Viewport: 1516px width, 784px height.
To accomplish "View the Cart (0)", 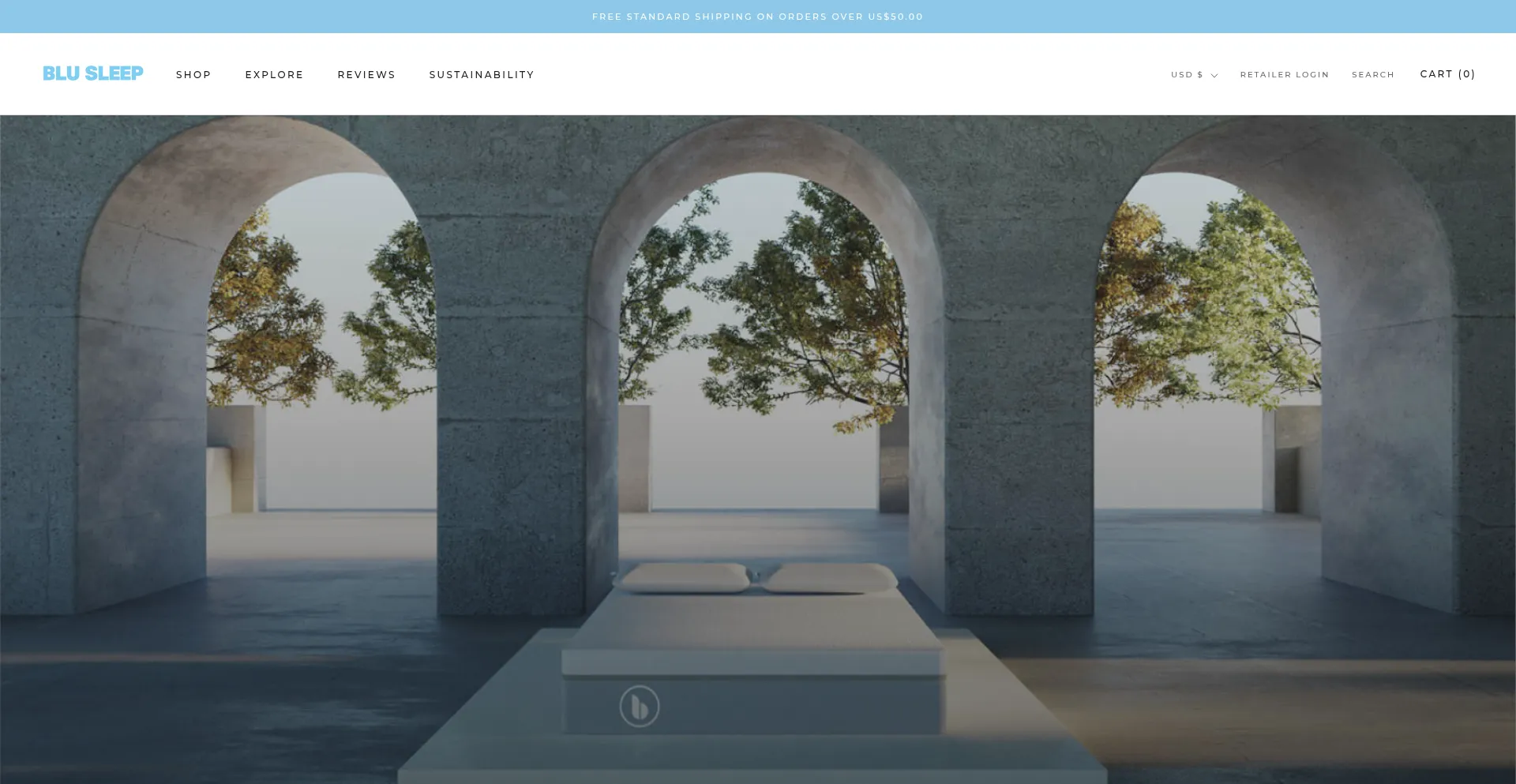I will 1447,74.
